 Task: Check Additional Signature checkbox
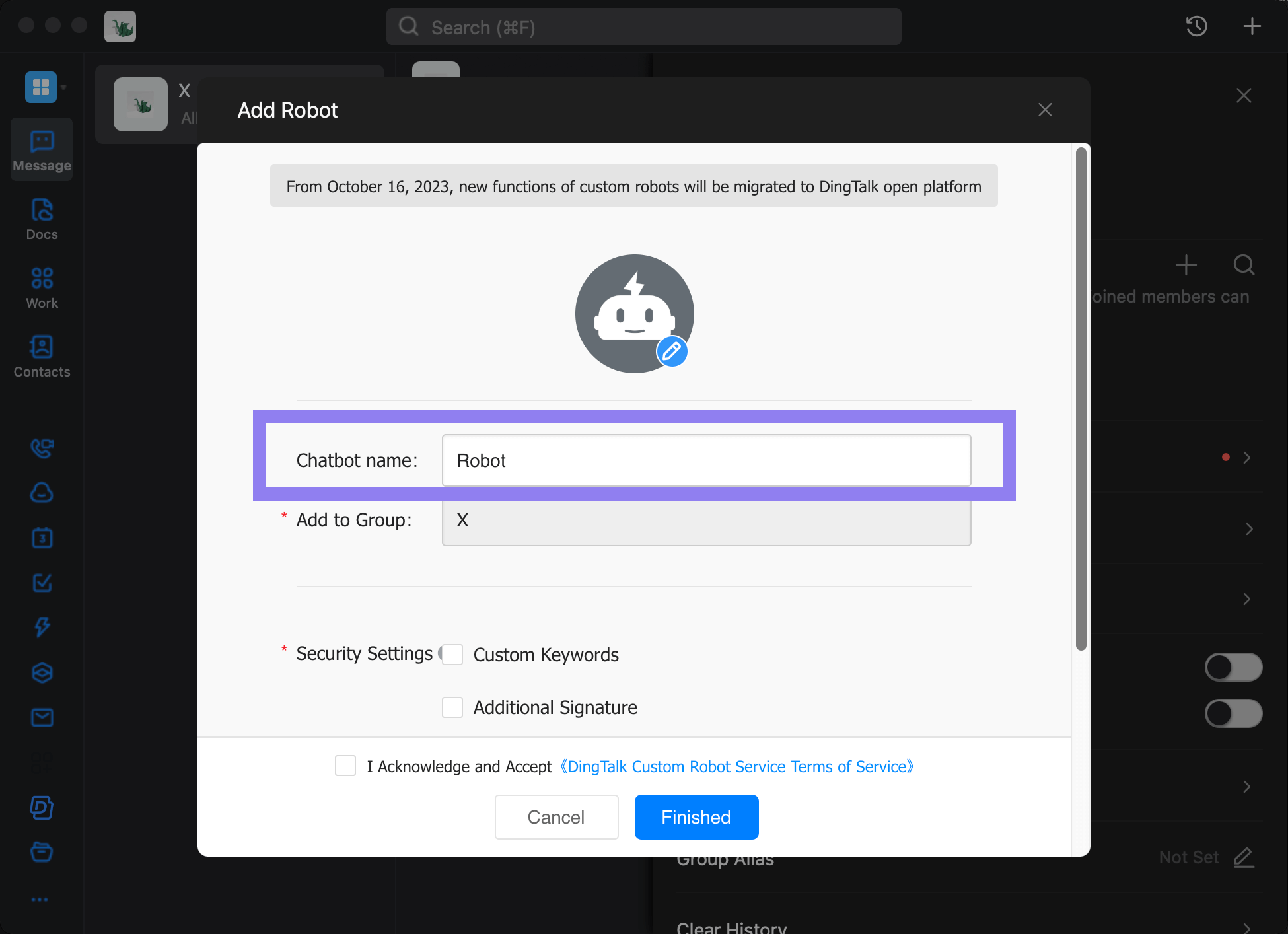pos(452,707)
